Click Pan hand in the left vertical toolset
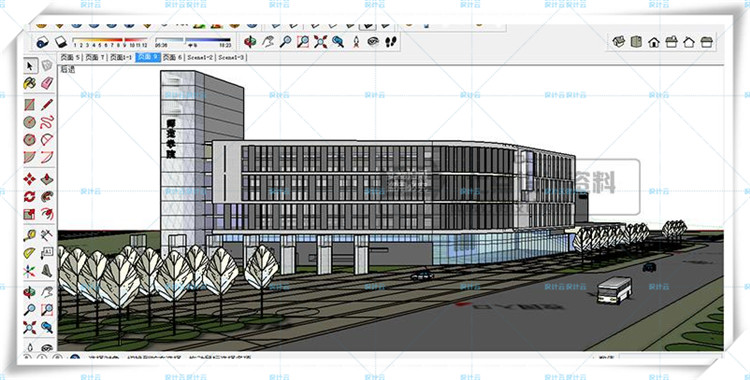The image size is (750, 380). pyautogui.click(x=47, y=292)
